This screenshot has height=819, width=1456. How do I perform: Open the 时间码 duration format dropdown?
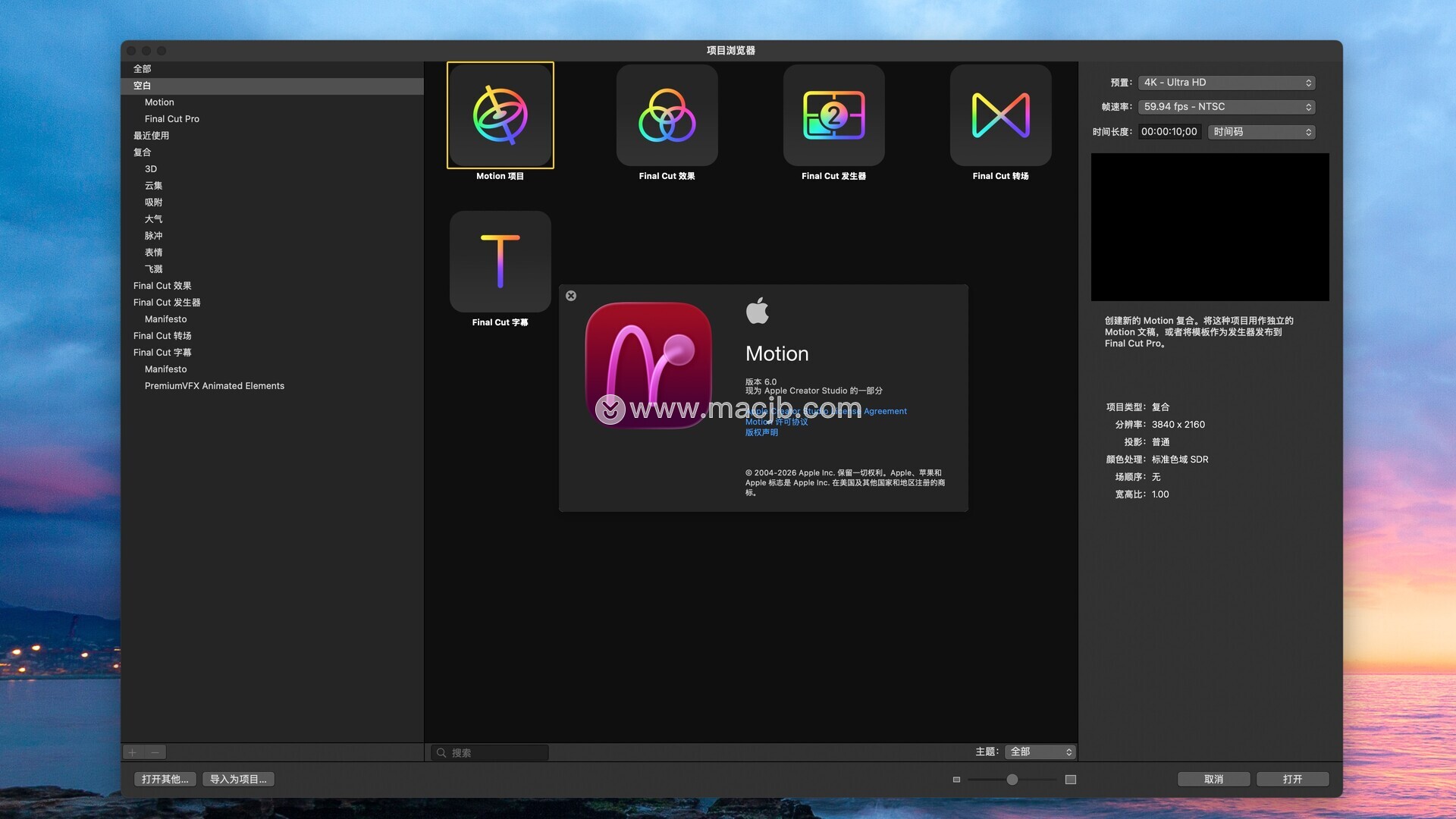(x=1260, y=132)
